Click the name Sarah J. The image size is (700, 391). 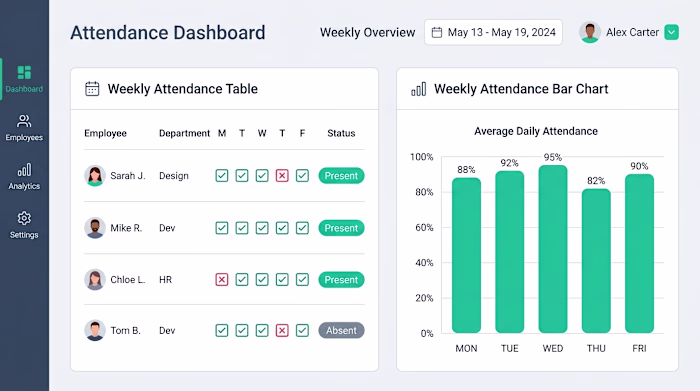tap(128, 176)
